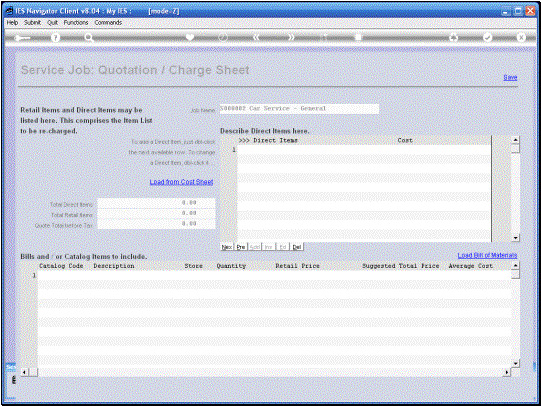Click the key icon in the toolbar
The height and width of the screenshot is (406, 541).
pos(22,38)
